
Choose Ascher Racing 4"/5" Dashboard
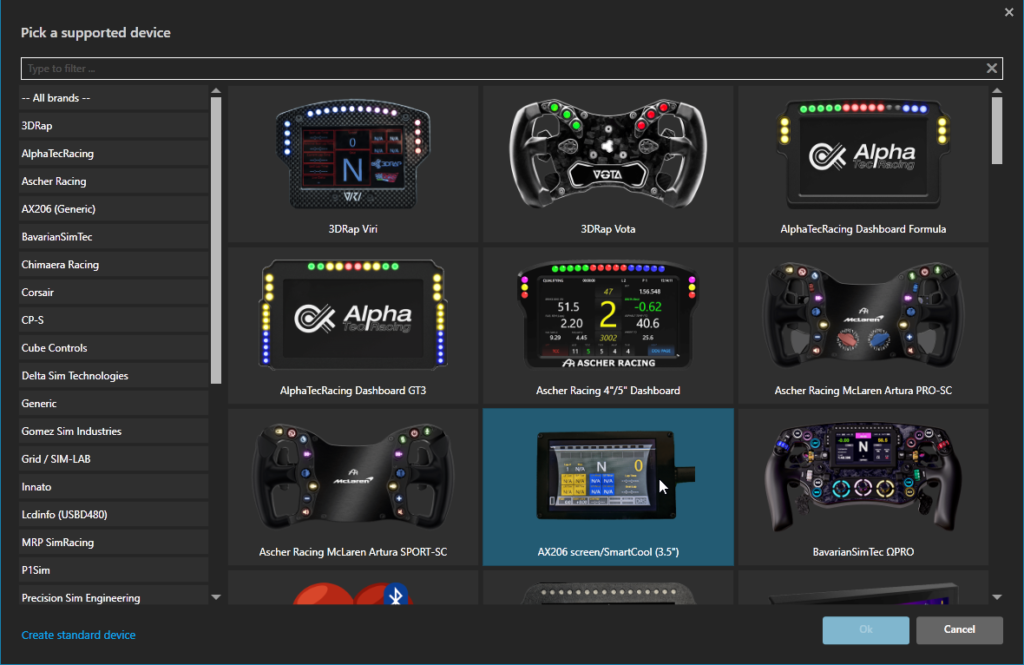tap(608, 324)
